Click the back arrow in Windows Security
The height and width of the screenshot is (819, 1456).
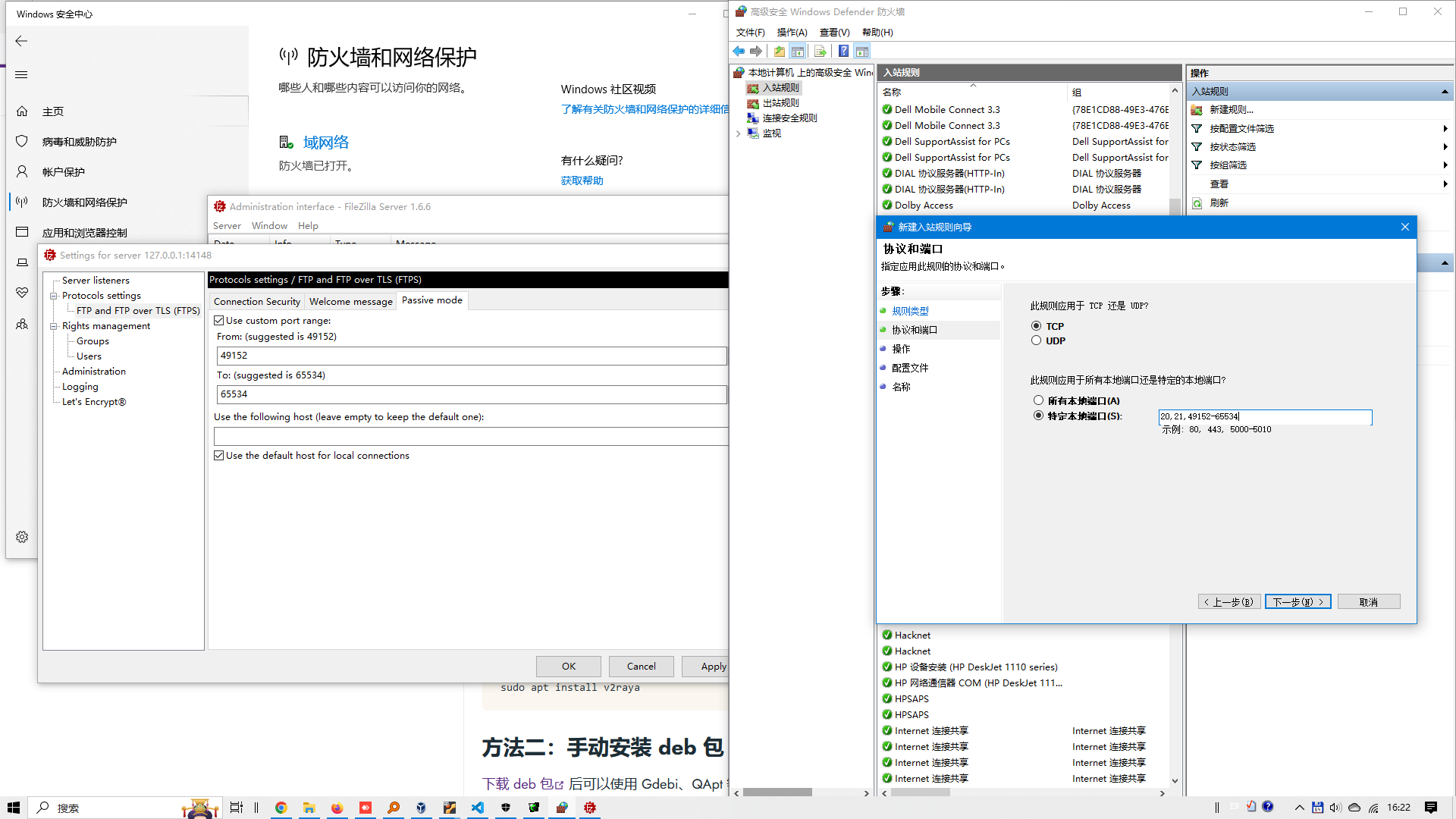click(21, 41)
